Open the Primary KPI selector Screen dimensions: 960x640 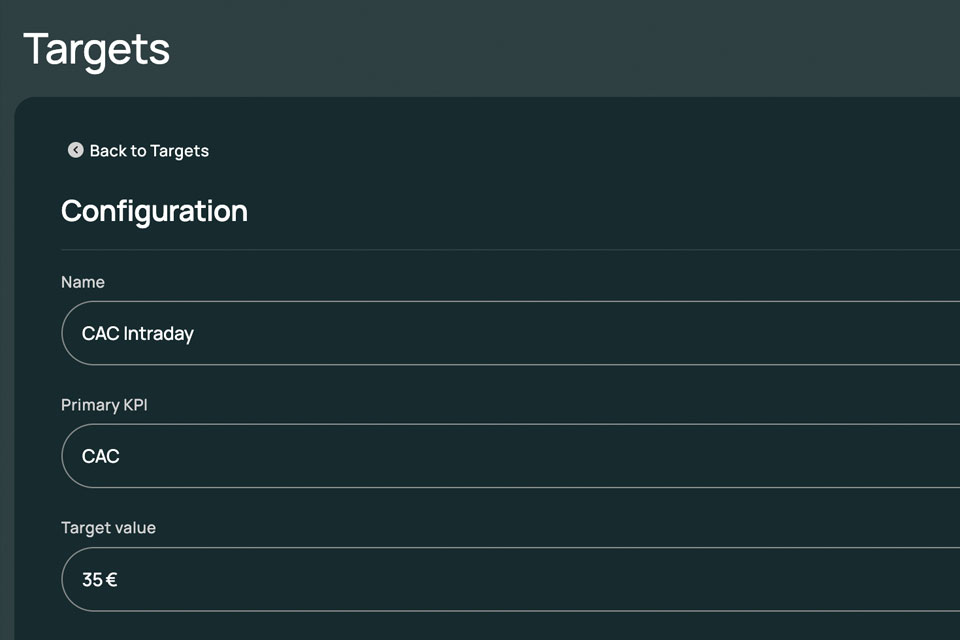[511, 456]
